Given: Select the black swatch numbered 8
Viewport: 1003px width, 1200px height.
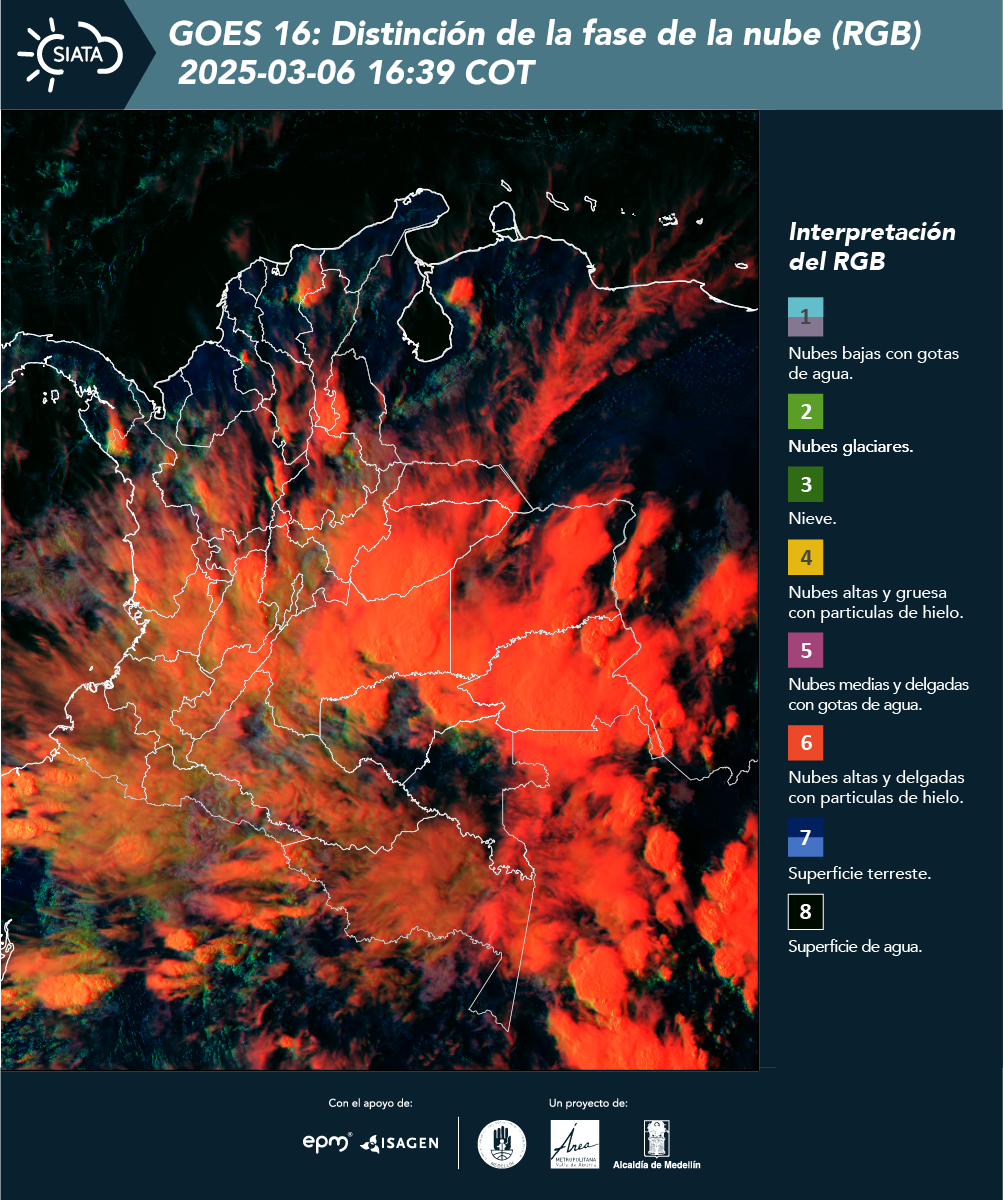Looking at the screenshot, I should point(805,913).
